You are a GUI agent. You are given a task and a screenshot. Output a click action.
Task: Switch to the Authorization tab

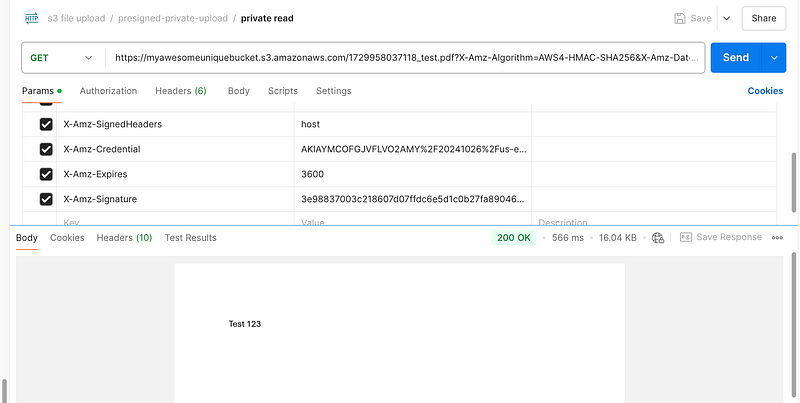[x=108, y=91]
